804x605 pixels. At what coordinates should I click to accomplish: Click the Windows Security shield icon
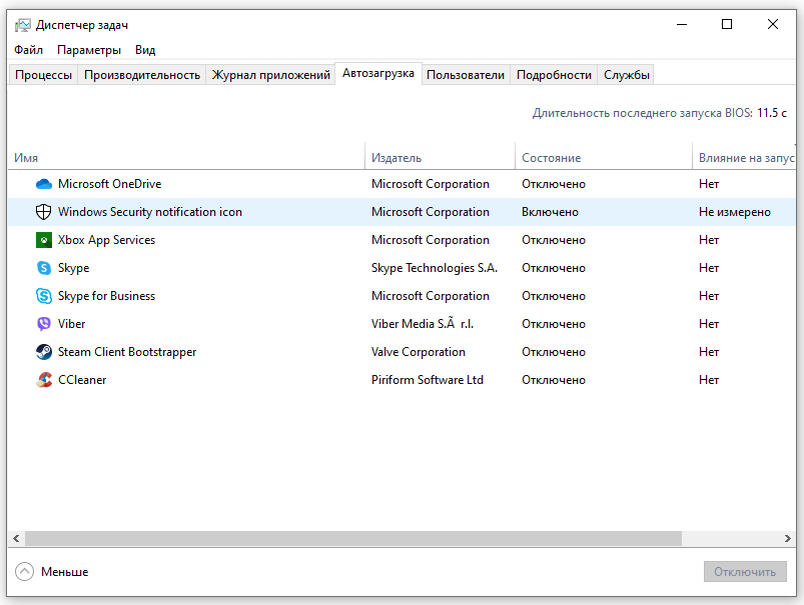point(44,212)
